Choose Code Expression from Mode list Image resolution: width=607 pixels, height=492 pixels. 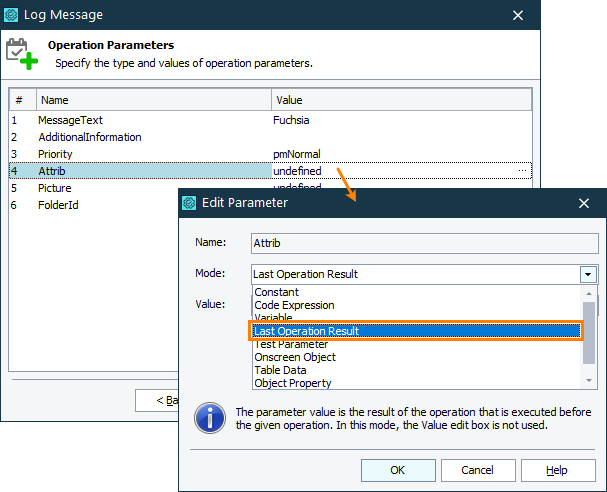(x=294, y=305)
